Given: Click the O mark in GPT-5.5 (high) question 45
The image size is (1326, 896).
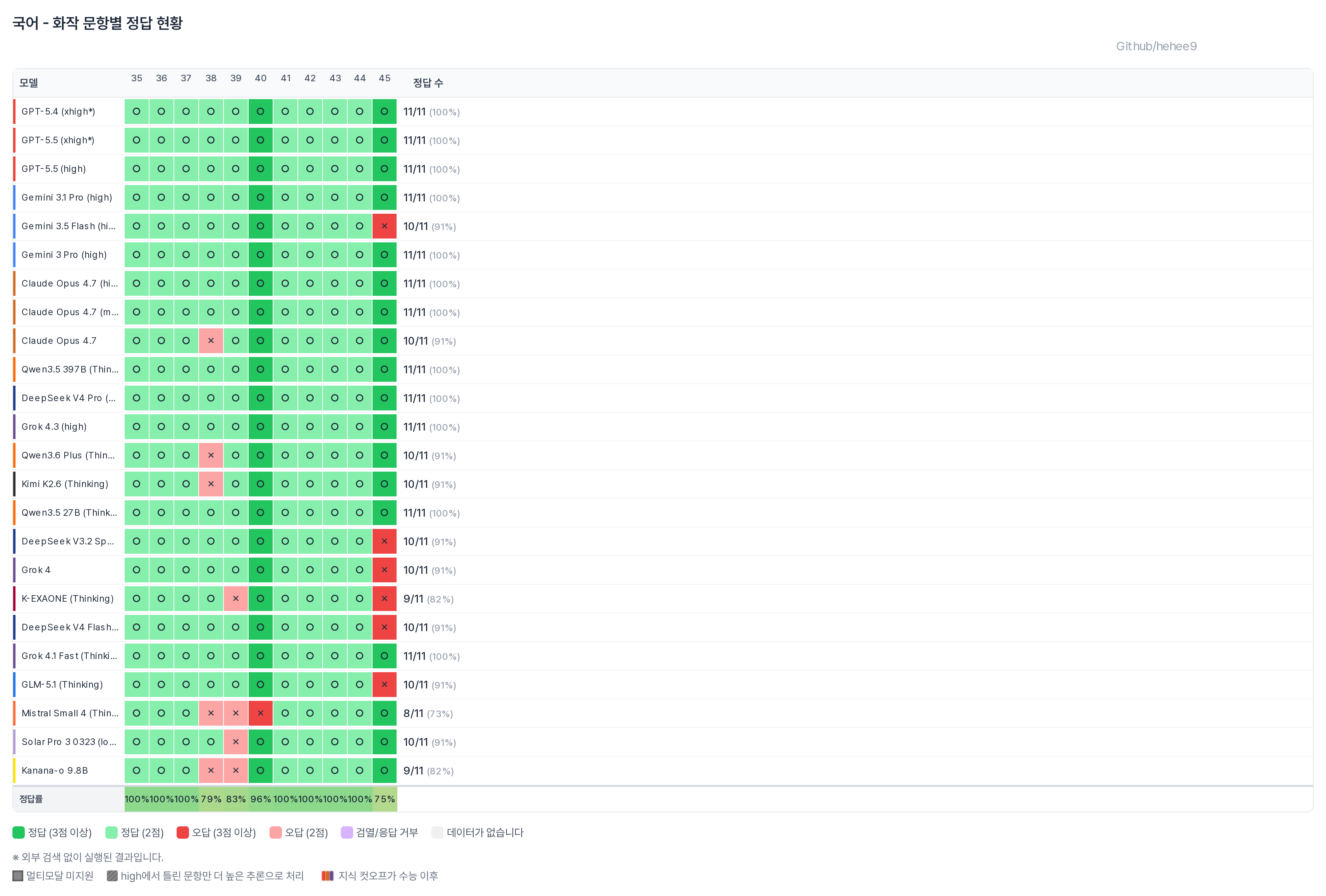Looking at the screenshot, I should click(385, 169).
